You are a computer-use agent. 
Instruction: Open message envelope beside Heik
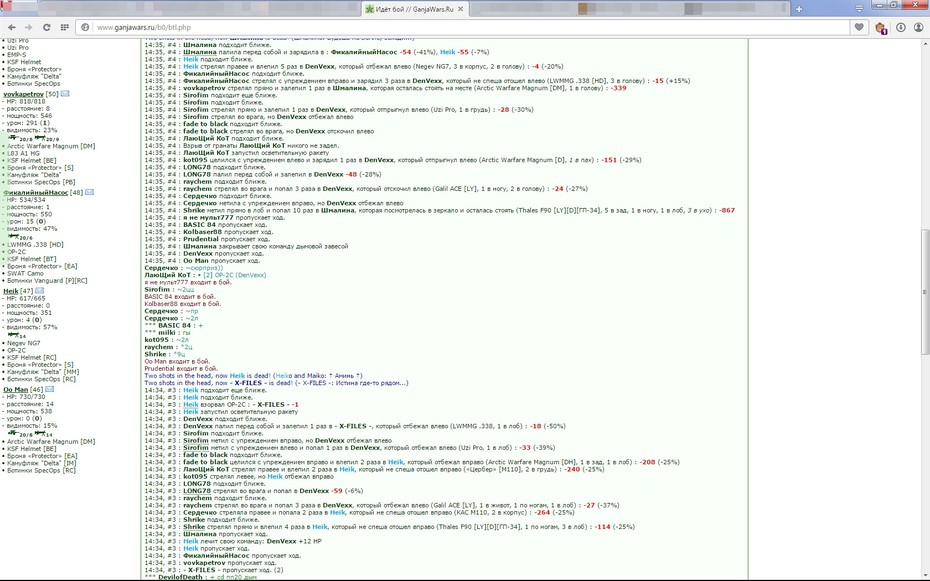[x=39, y=290]
